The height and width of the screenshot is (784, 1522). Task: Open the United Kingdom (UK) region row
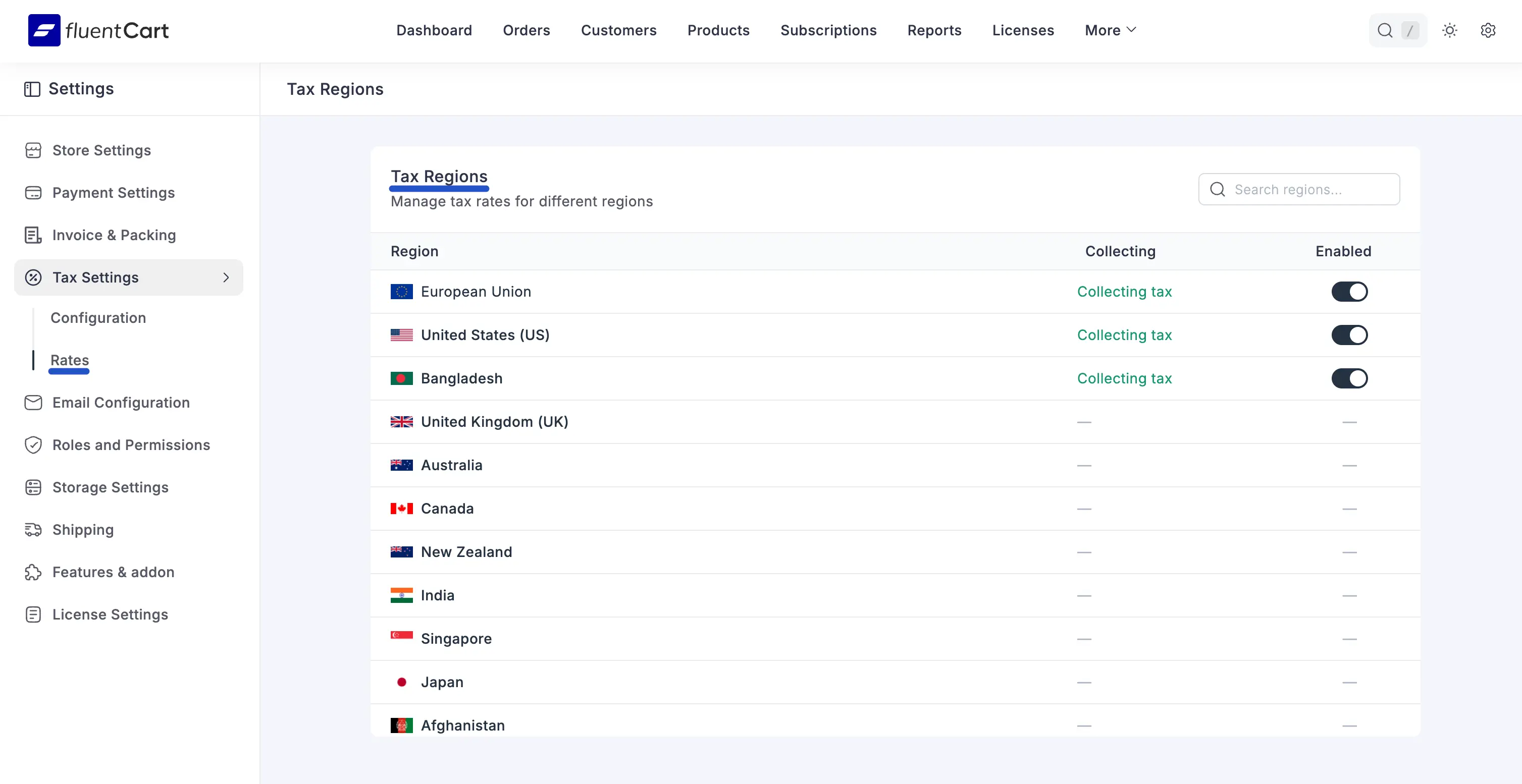click(x=895, y=422)
